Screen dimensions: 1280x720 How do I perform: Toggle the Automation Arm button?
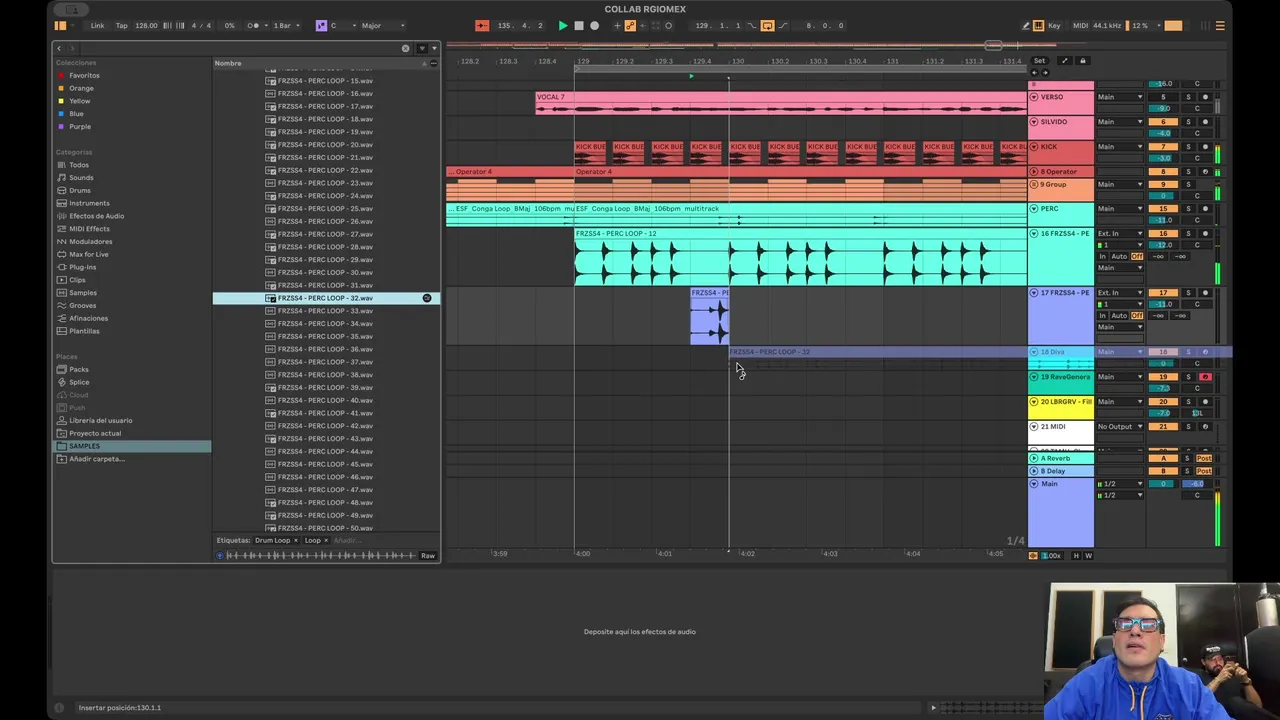coord(630,26)
